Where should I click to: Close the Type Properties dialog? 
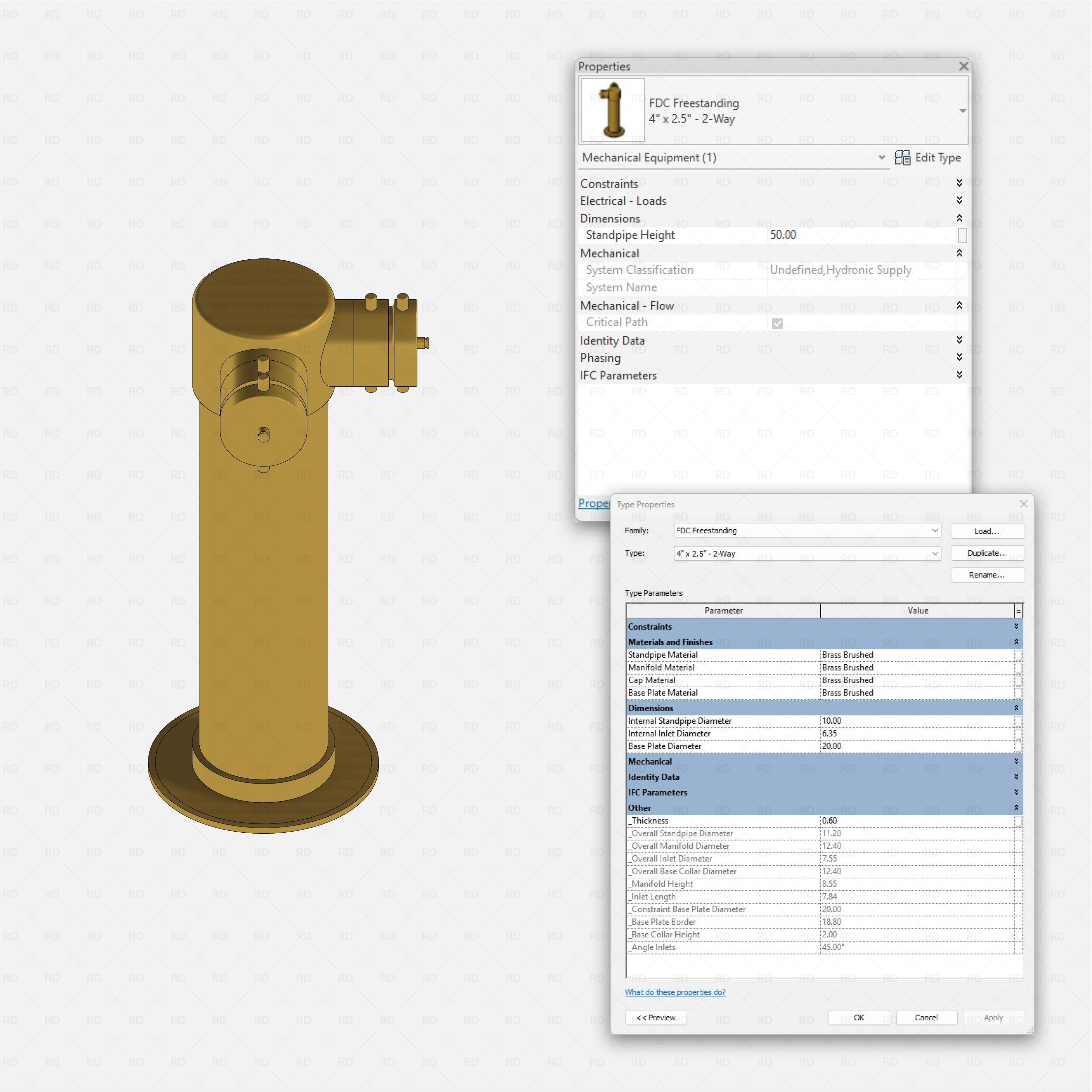click(1024, 504)
